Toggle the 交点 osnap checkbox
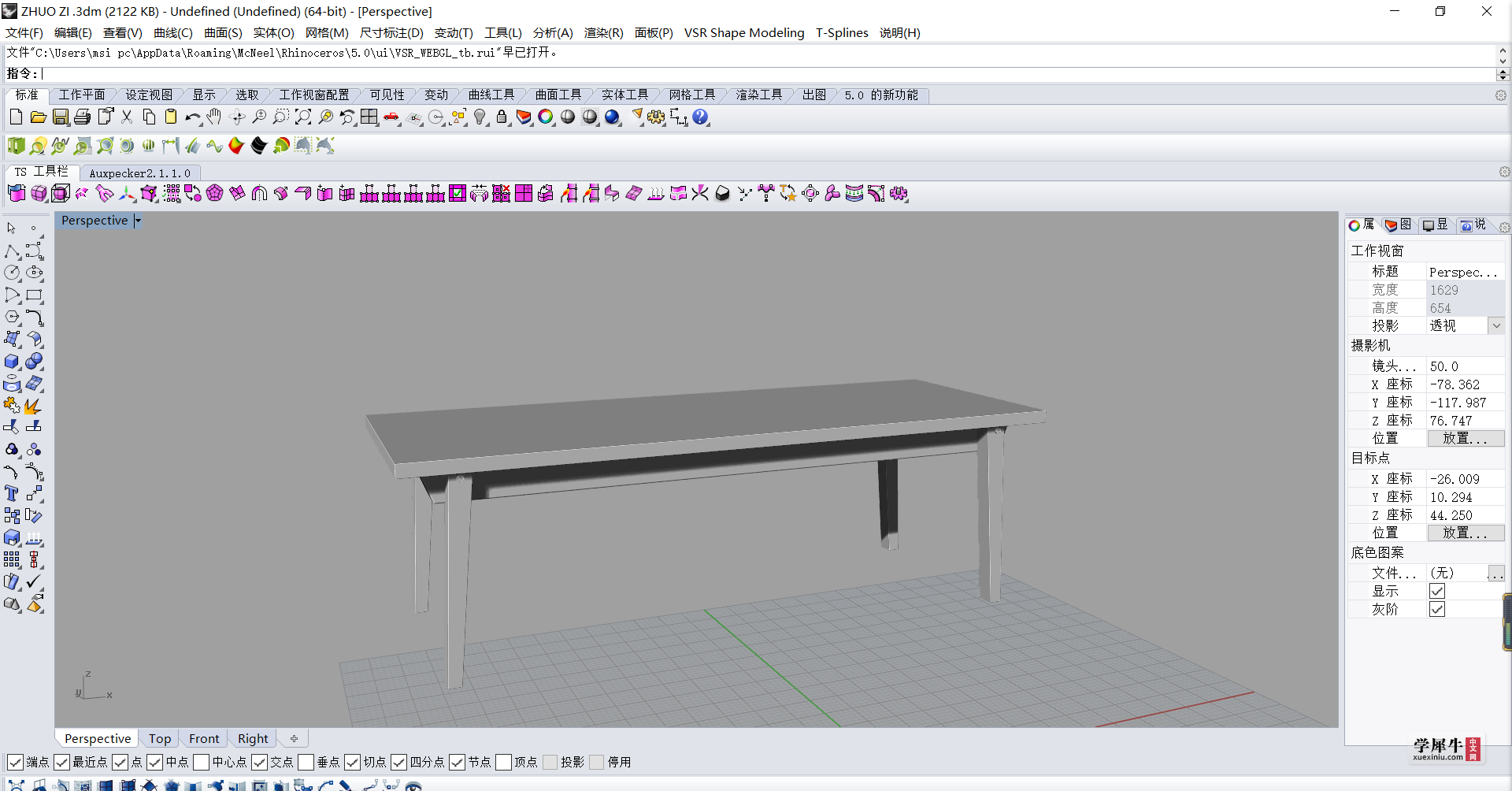1512x791 pixels. coord(260,763)
